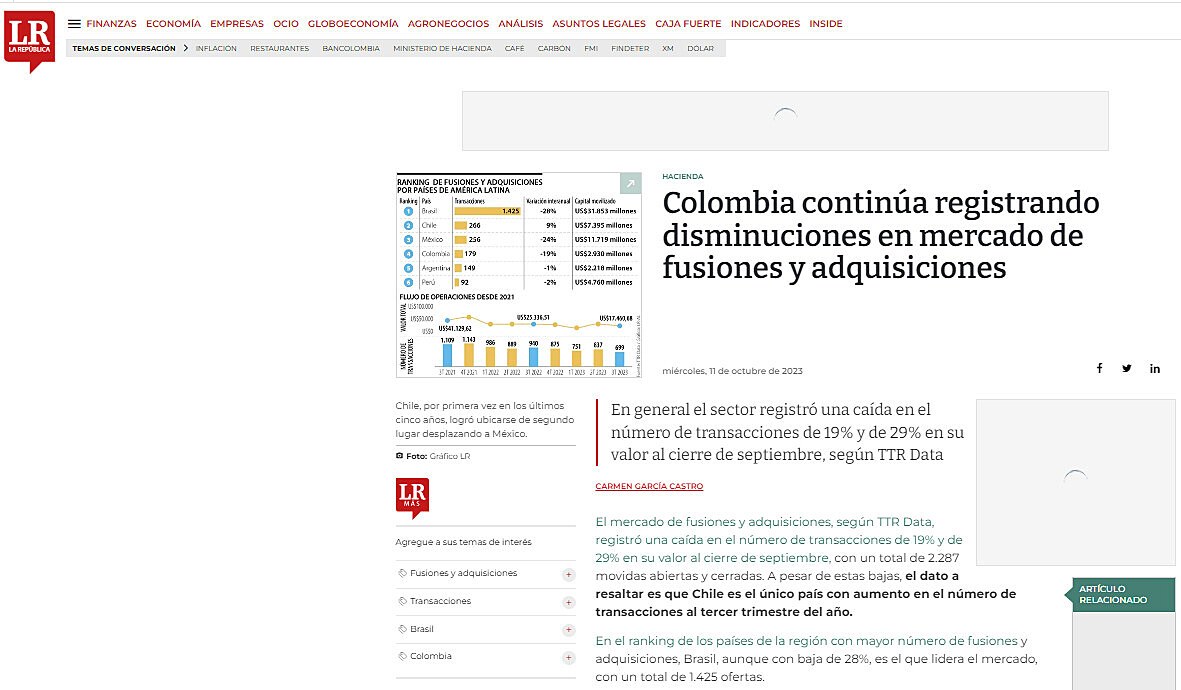Open author Carmen García Castro link
The height and width of the screenshot is (690, 1181).
648,486
